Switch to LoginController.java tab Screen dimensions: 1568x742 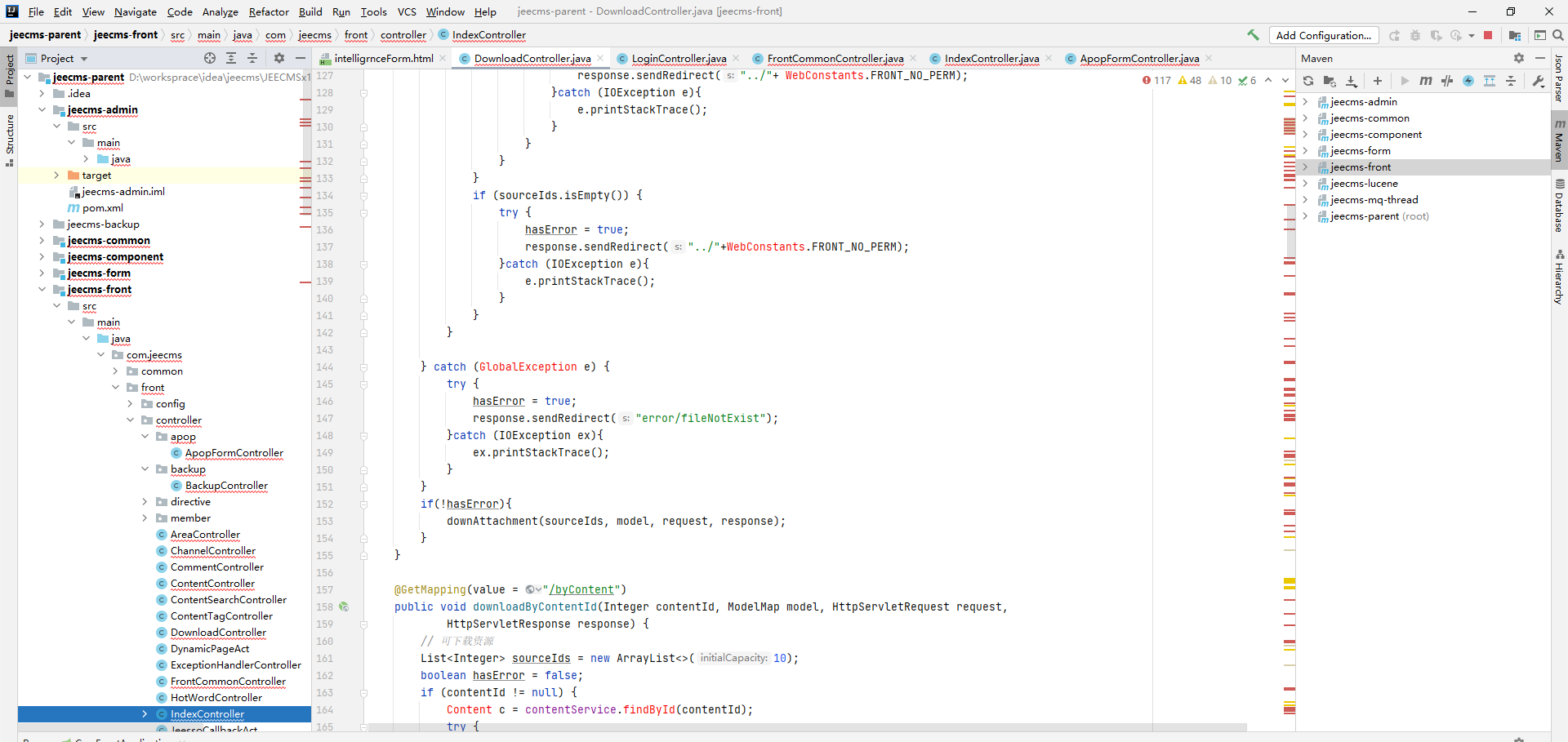[678, 58]
